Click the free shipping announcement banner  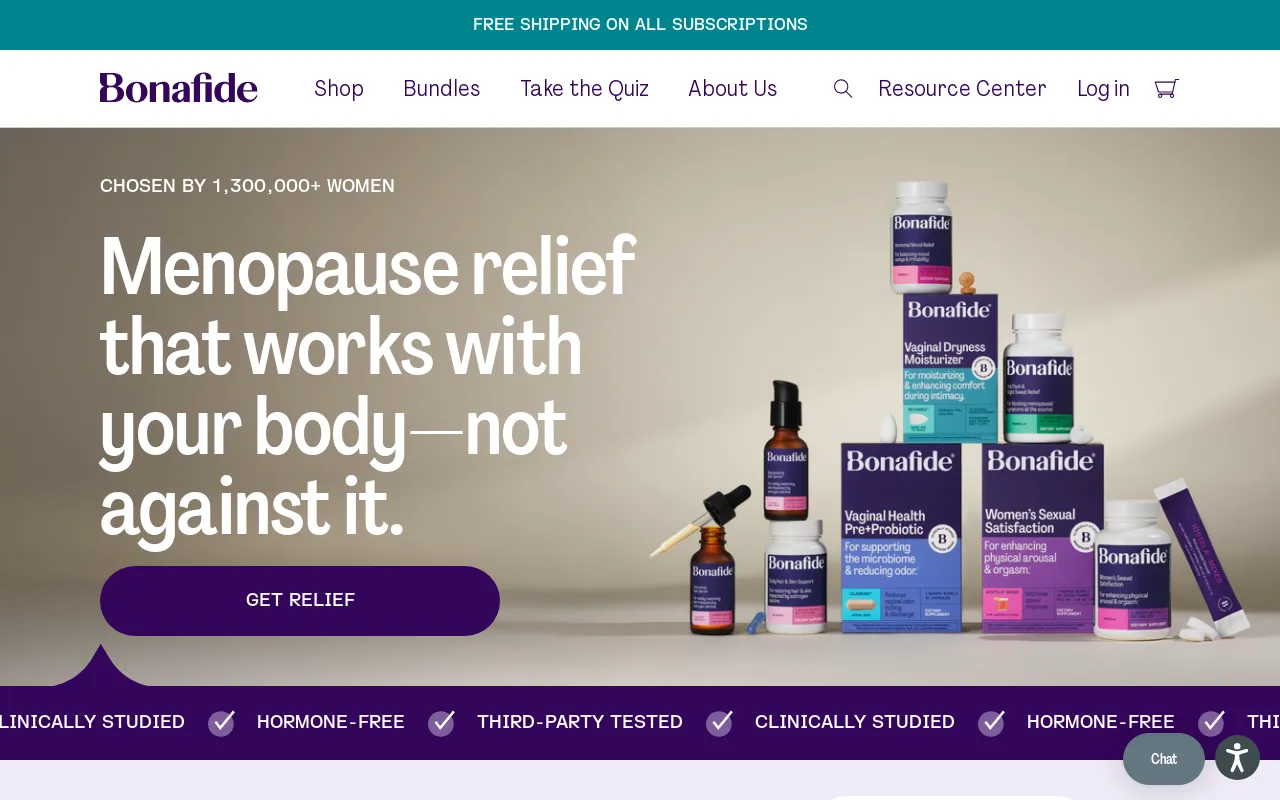[640, 25]
